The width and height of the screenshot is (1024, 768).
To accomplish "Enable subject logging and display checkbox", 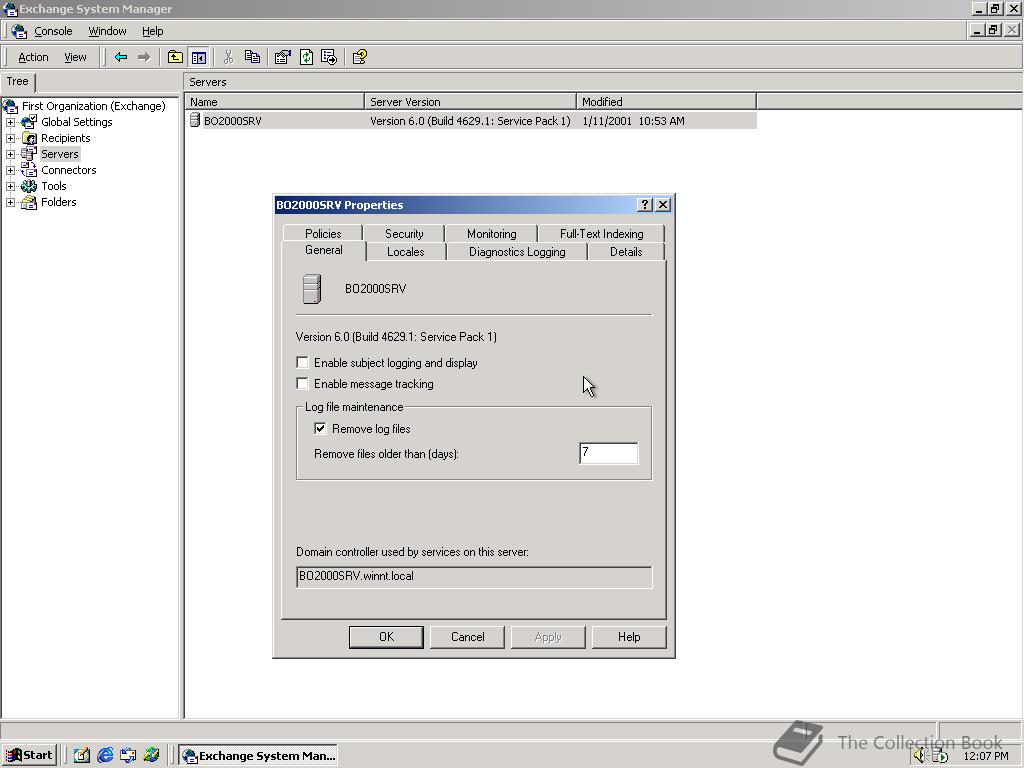I will (x=302, y=362).
